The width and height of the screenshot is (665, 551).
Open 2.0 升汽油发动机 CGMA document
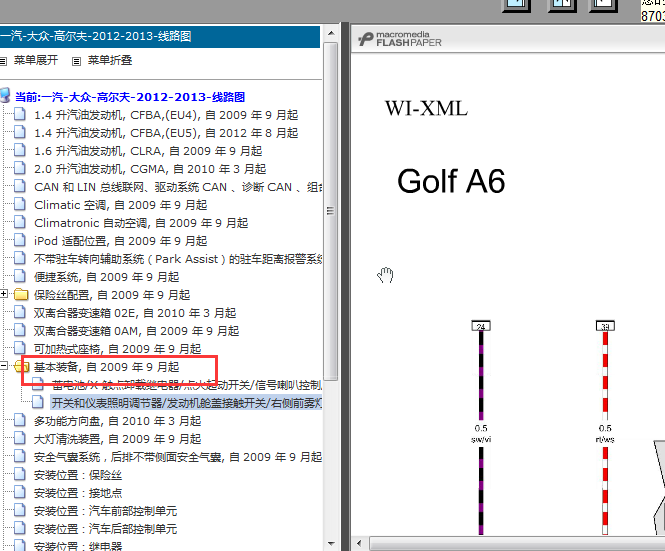[150, 169]
